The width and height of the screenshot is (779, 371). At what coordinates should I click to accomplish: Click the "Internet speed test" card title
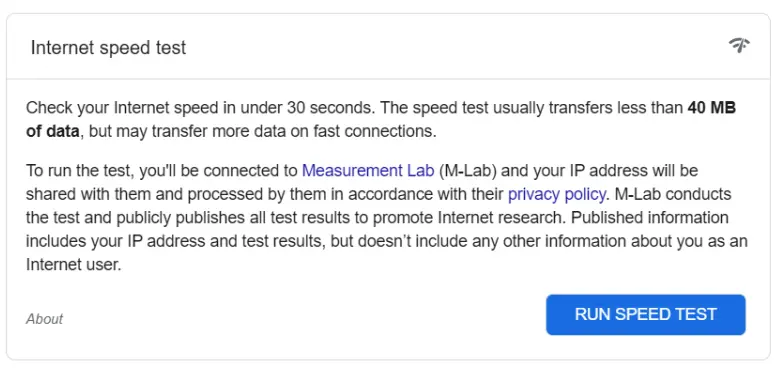pos(108,48)
